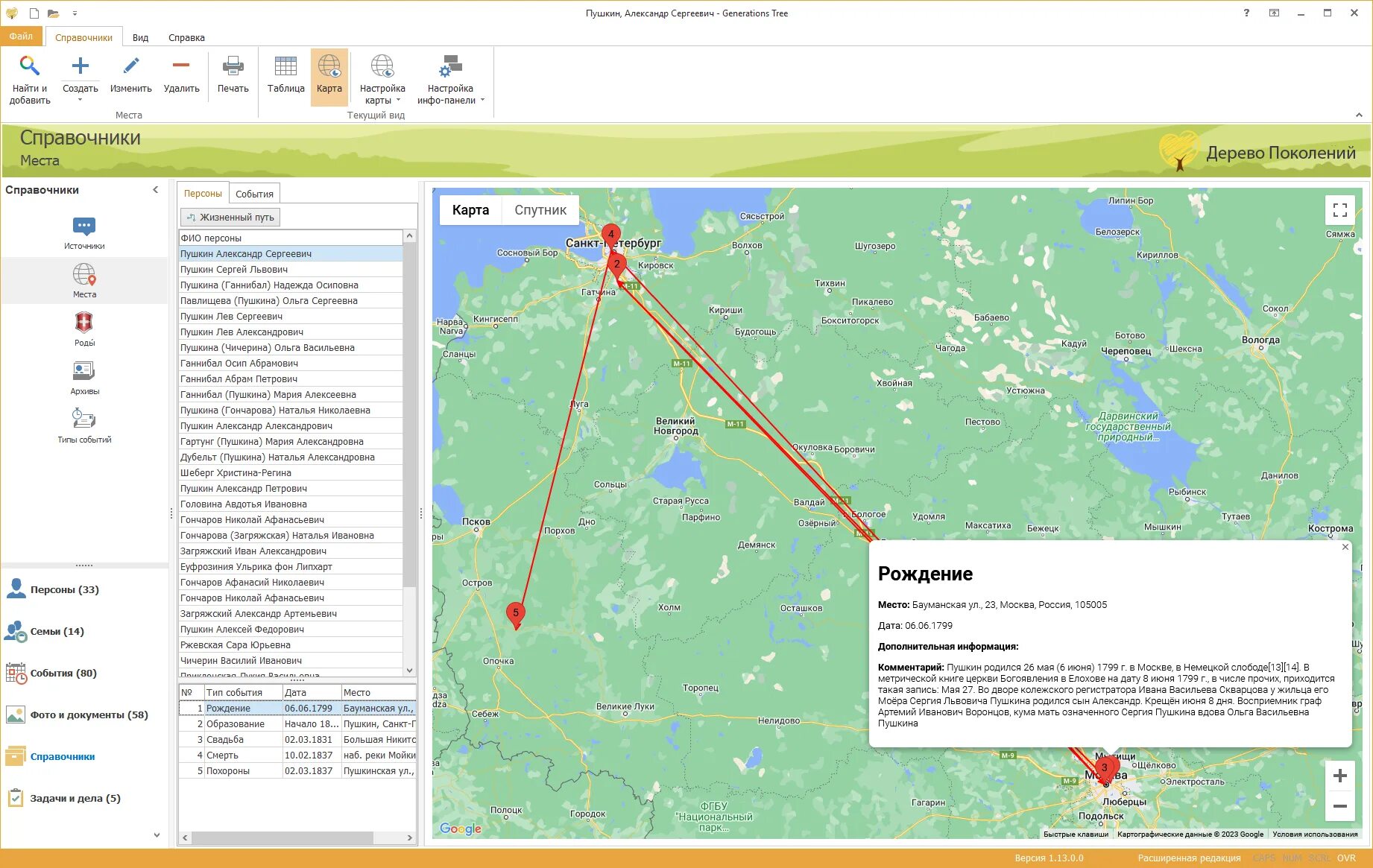
Task: Click the Тип события column header
Action: click(243, 692)
